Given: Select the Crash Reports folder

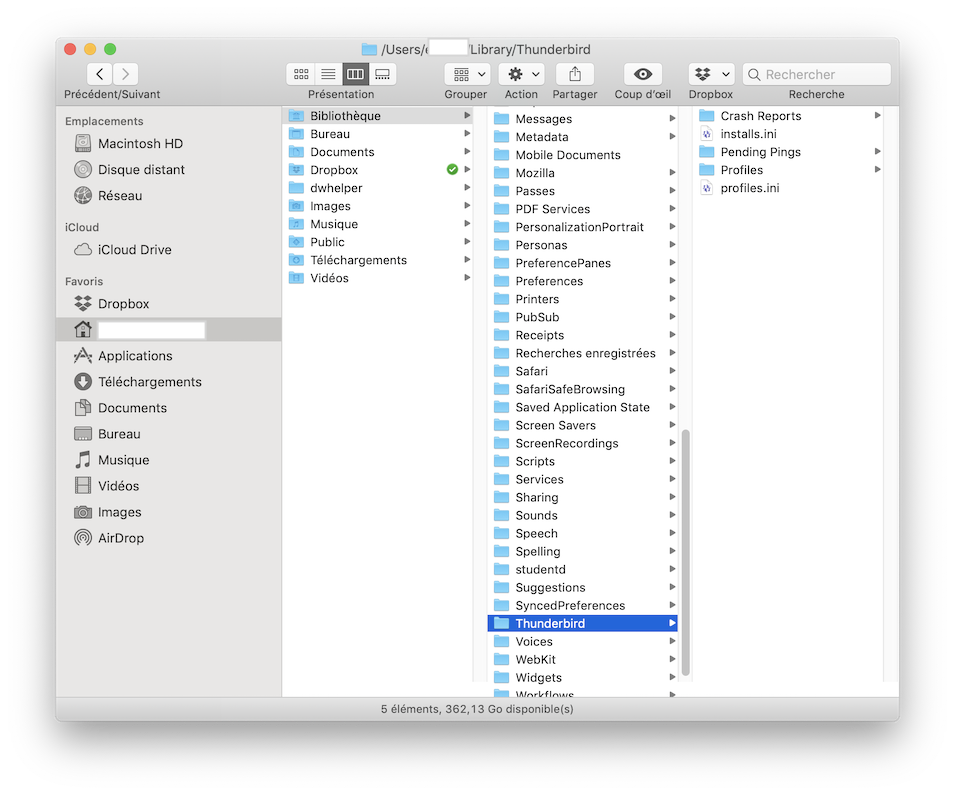Looking at the screenshot, I should click(x=789, y=116).
